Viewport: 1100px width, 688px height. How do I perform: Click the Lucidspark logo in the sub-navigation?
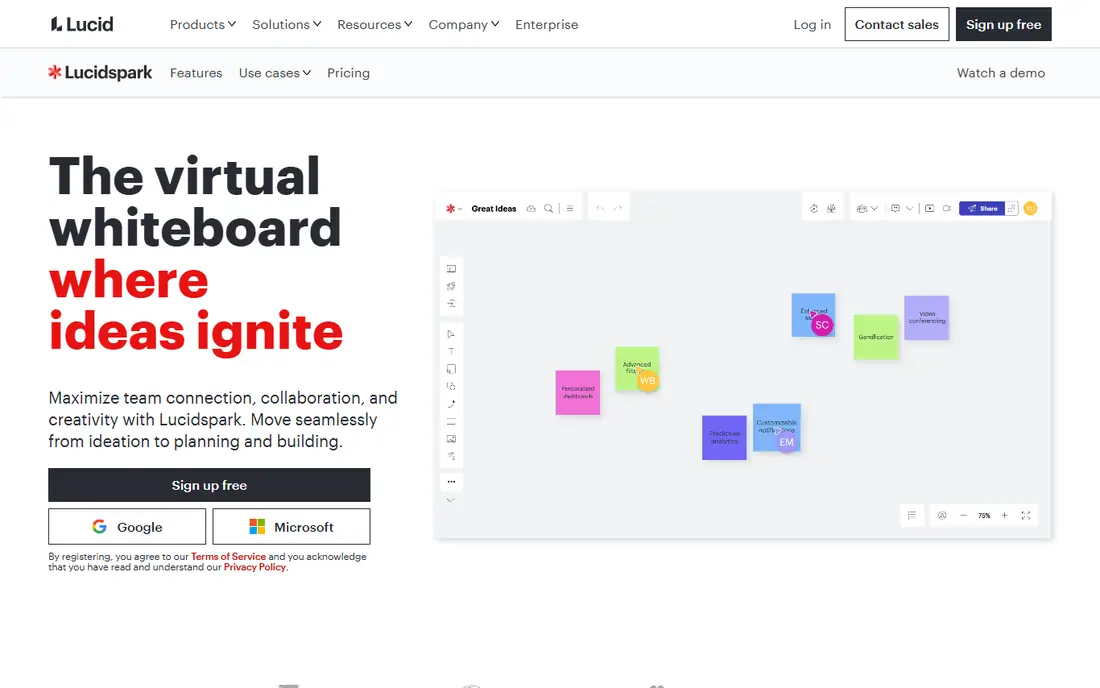(100, 72)
